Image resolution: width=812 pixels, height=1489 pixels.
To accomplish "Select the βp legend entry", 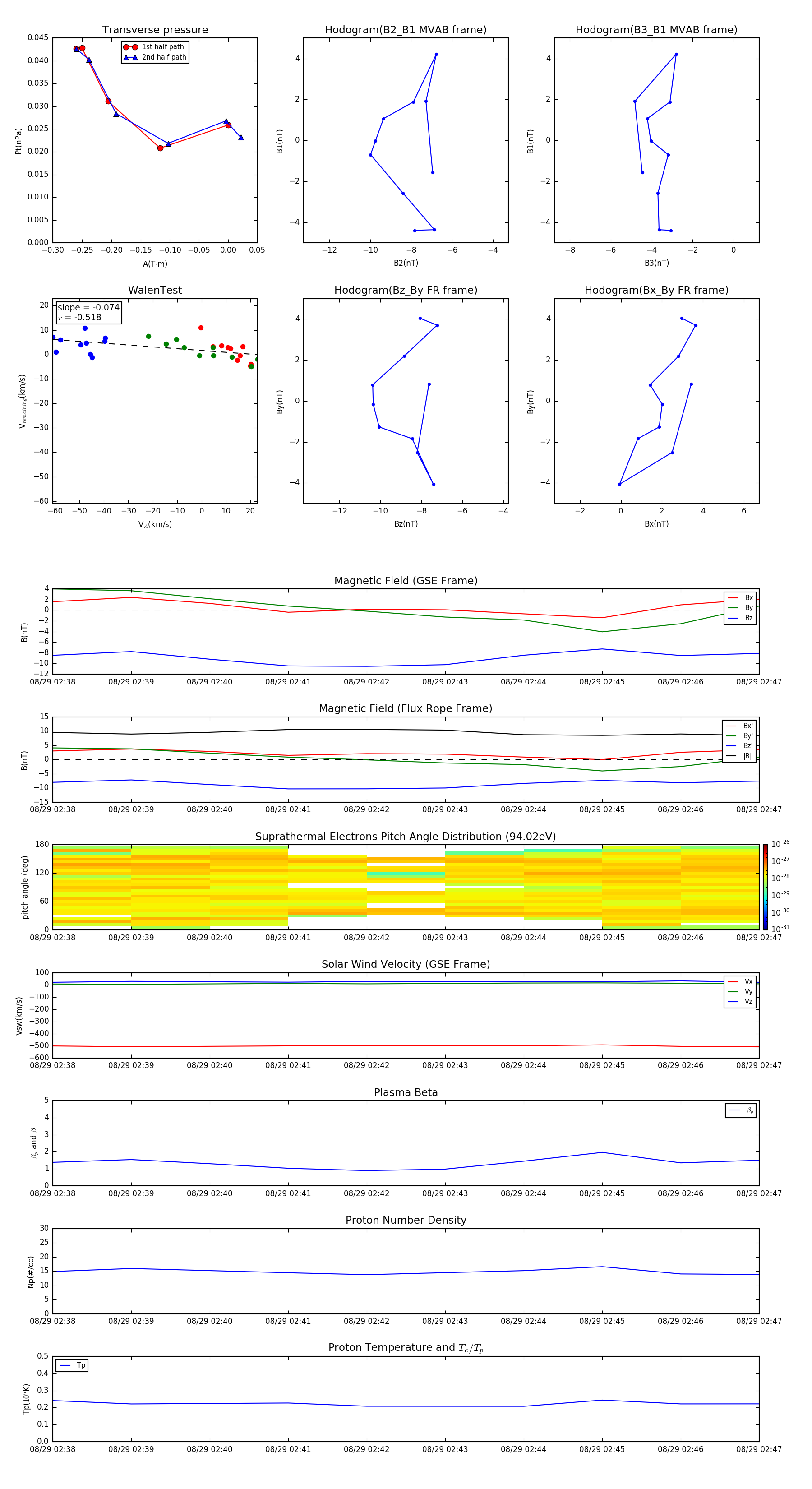I will [741, 1110].
